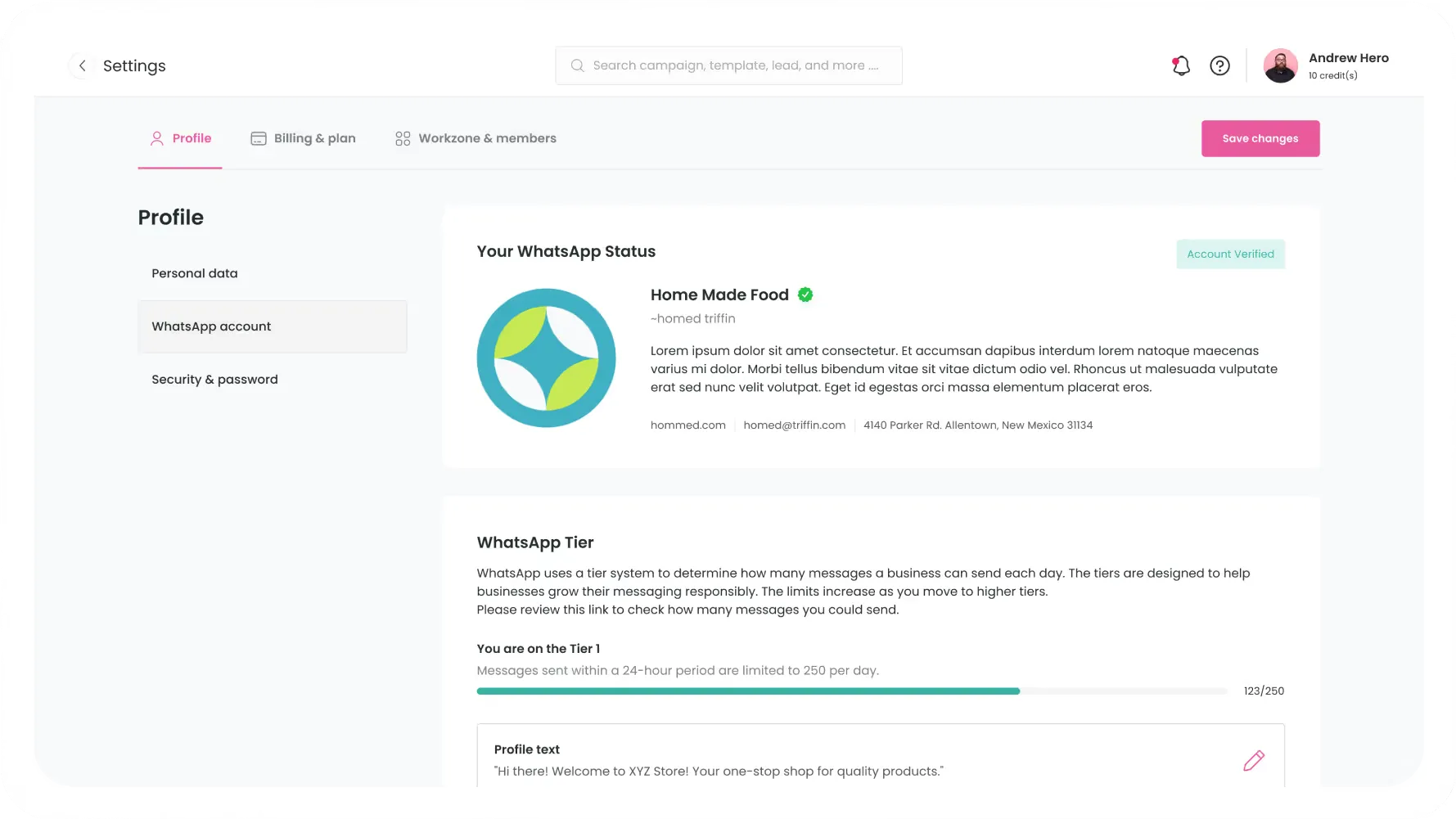
Task: Click 'You are on the Tier 1' text
Action: pyautogui.click(x=538, y=649)
